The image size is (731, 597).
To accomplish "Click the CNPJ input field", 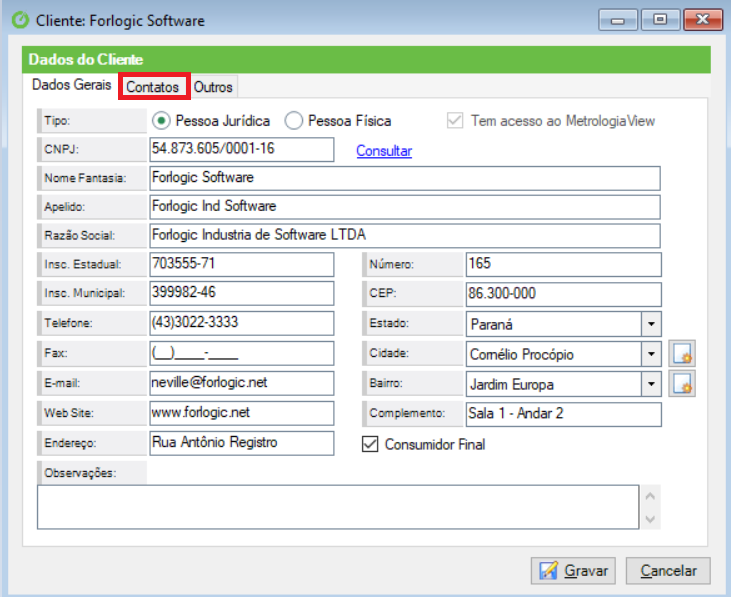I will tap(241, 150).
